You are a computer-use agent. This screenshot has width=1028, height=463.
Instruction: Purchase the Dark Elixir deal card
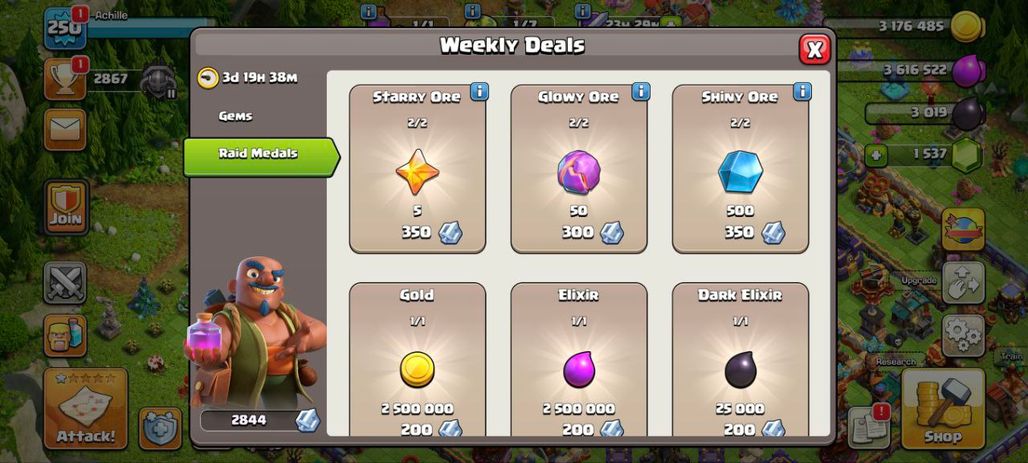[x=740, y=359]
